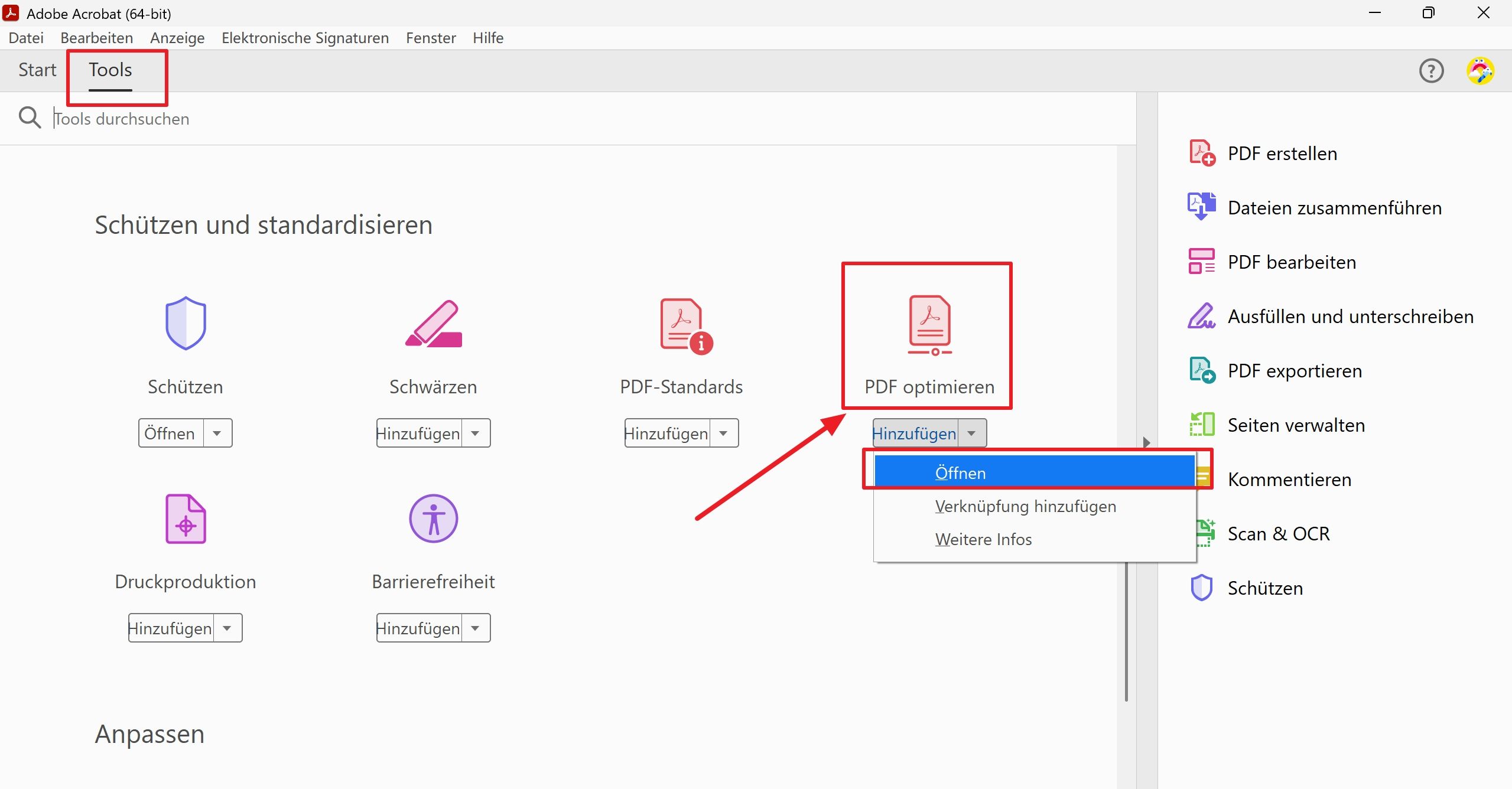This screenshot has height=789, width=1512.
Task: Open Kommentieren from the sidebar
Action: [1289, 480]
